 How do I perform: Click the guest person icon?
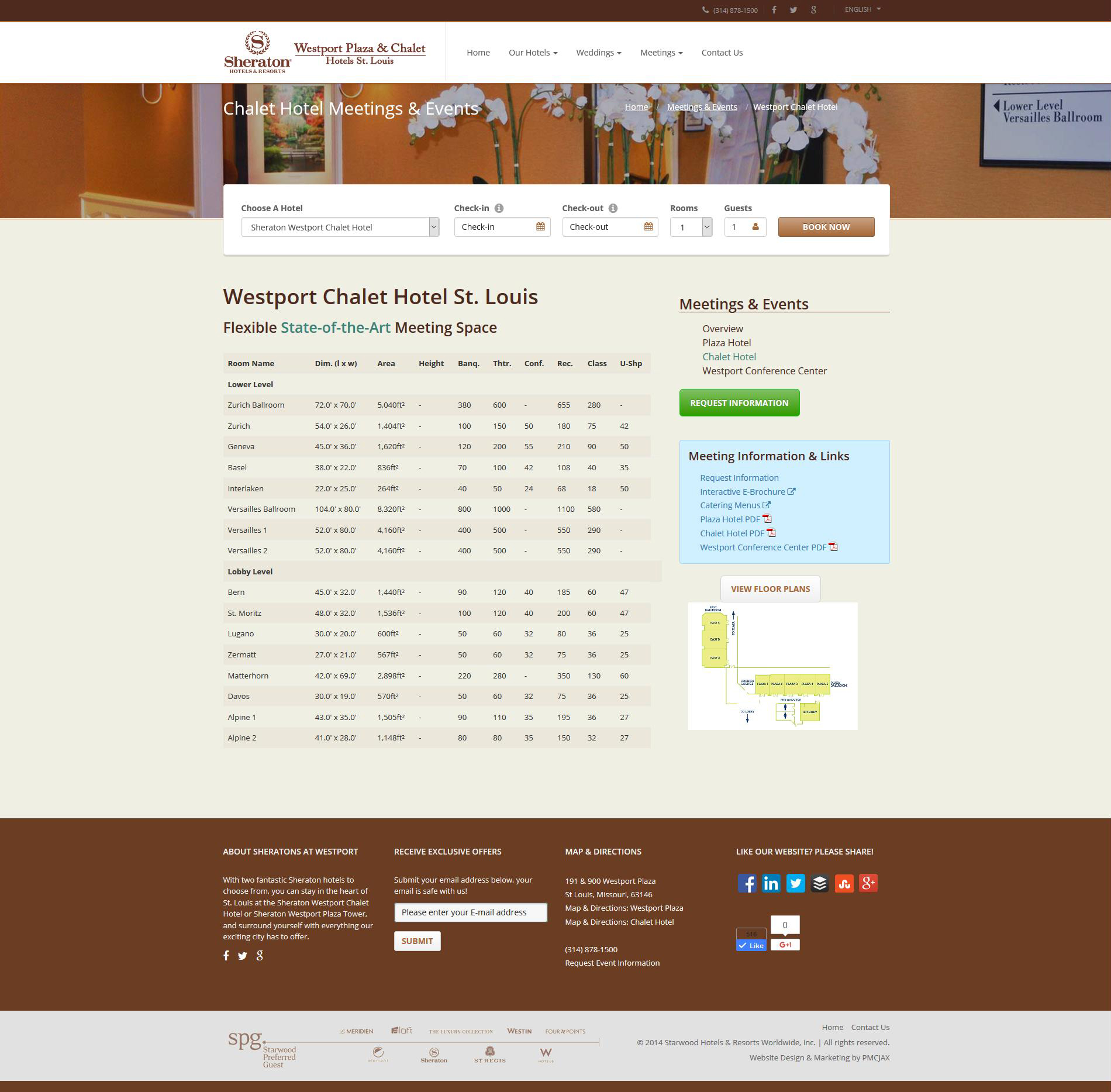coord(755,227)
